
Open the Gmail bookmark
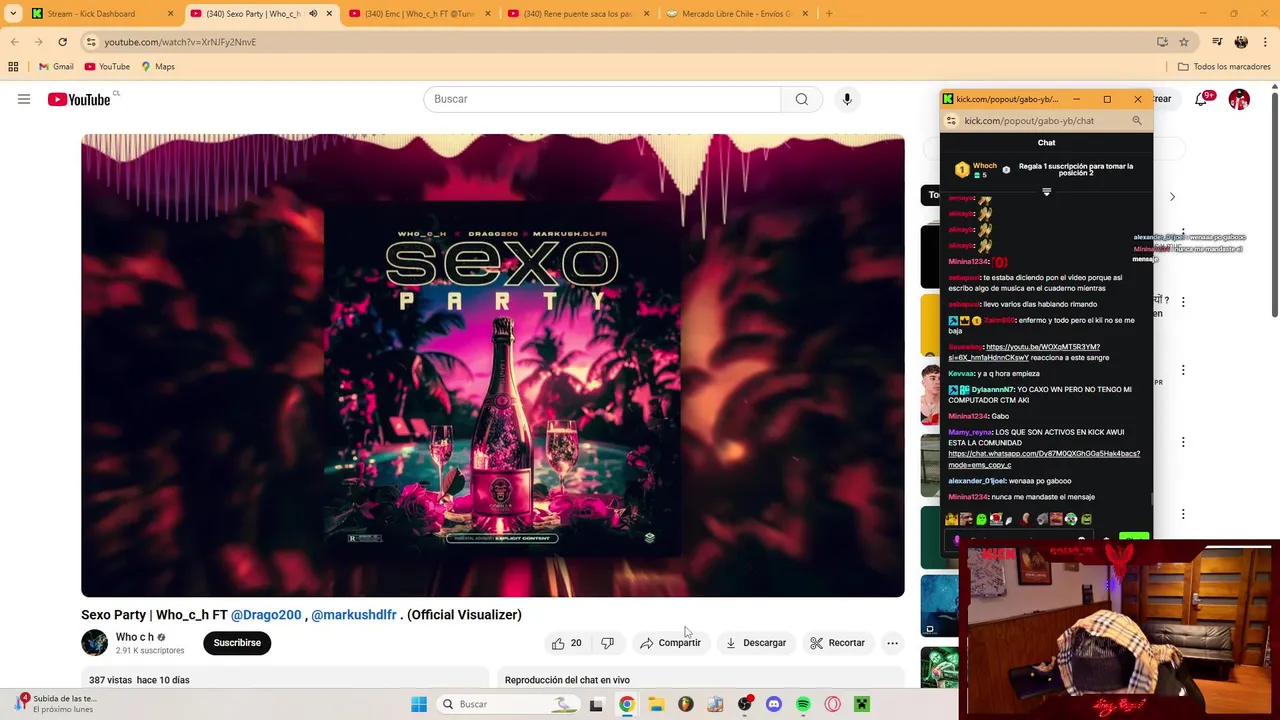tap(56, 67)
